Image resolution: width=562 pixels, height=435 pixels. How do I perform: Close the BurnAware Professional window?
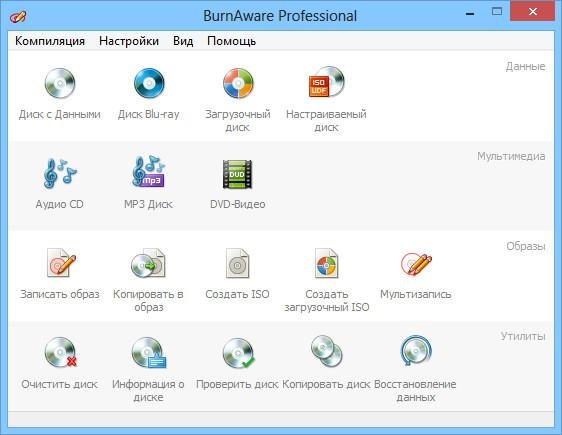coord(533,11)
